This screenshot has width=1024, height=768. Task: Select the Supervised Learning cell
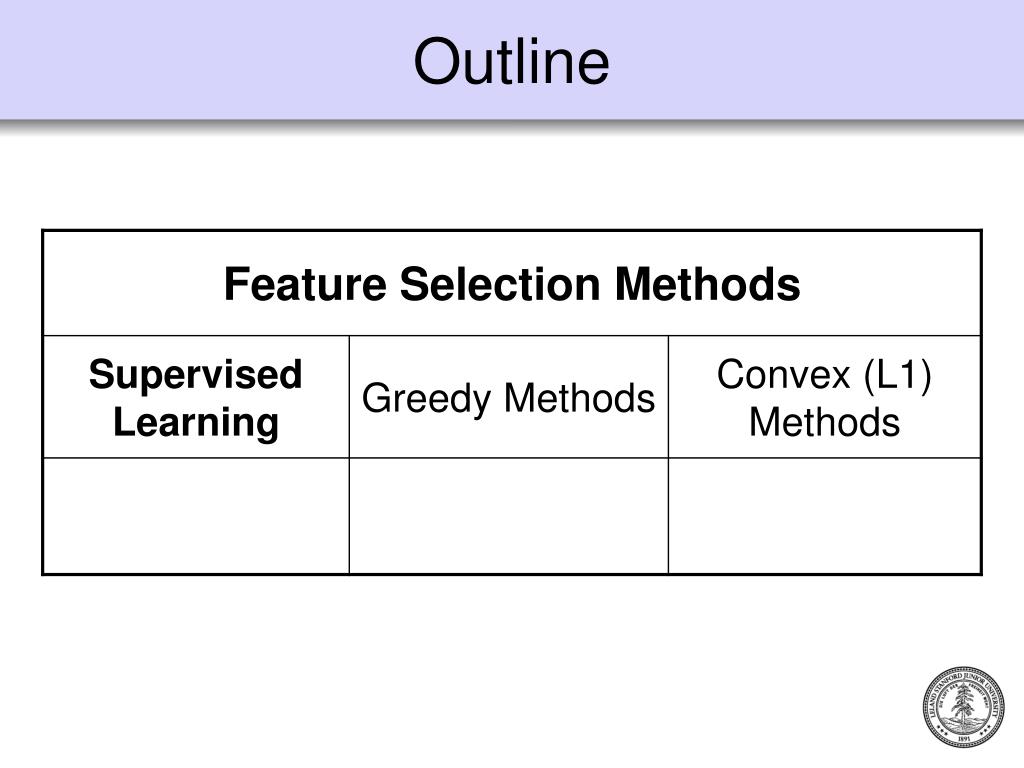[196, 397]
